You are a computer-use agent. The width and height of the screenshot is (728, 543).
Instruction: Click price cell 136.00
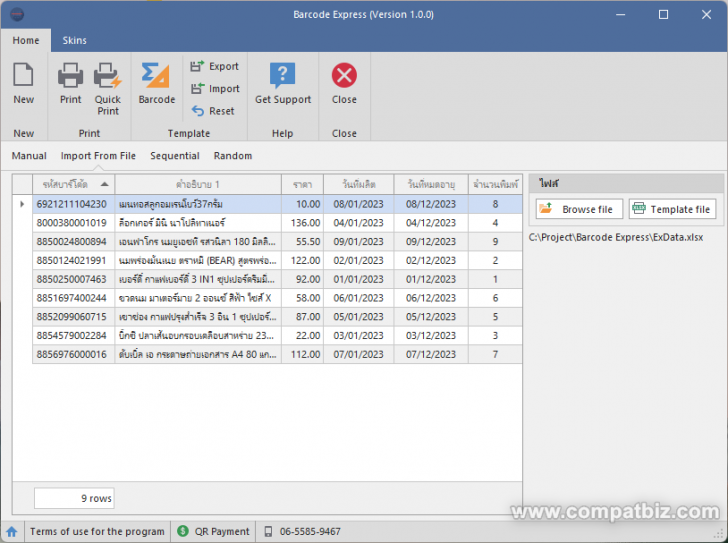302,223
